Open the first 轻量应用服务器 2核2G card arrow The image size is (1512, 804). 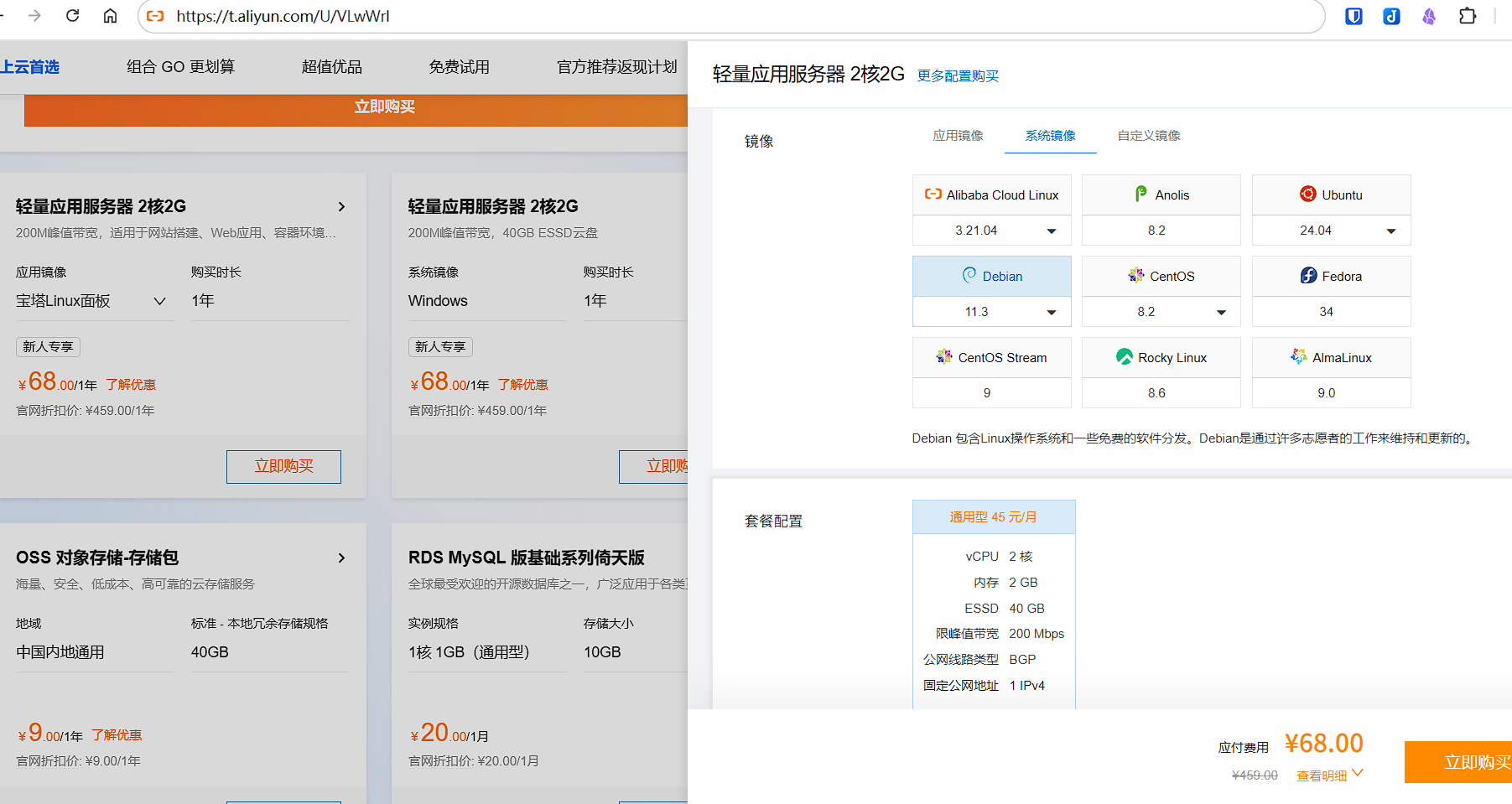point(341,206)
